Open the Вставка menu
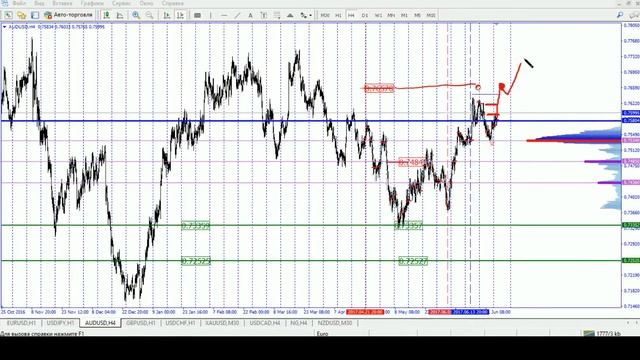The height and width of the screenshot is (360, 640). 62,3
